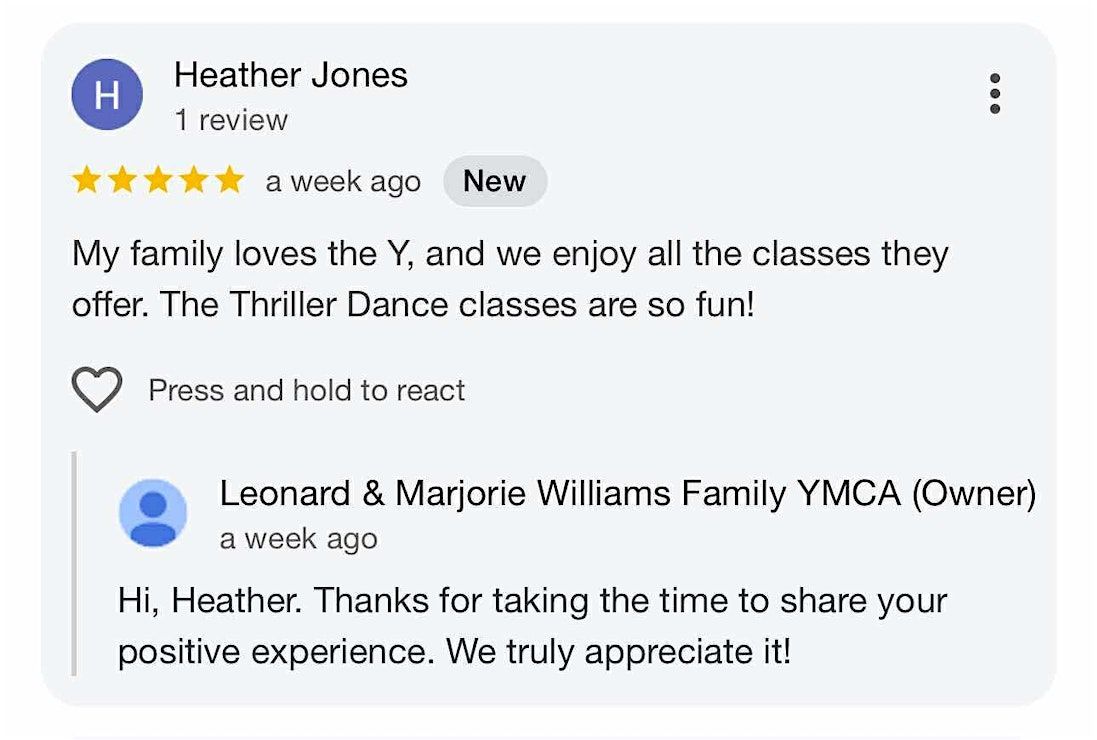Click the review's "a week ago" timestamp beside stars

(x=343, y=182)
